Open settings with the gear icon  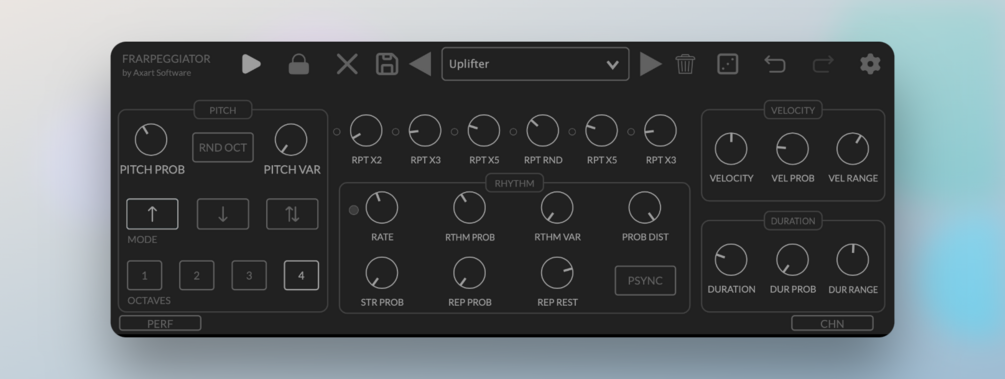point(870,64)
